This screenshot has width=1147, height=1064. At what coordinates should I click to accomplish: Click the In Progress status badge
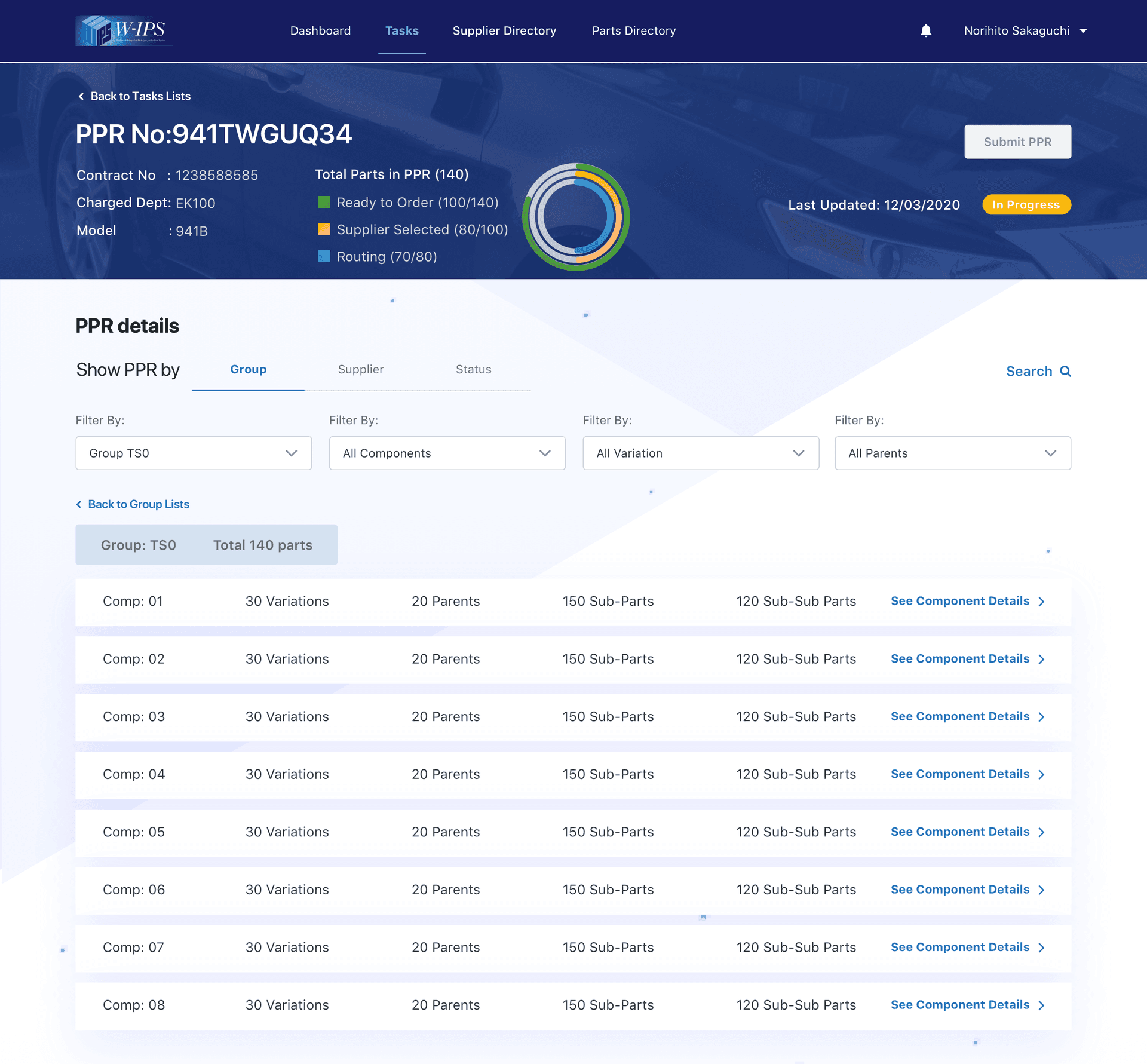tap(1026, 205)
